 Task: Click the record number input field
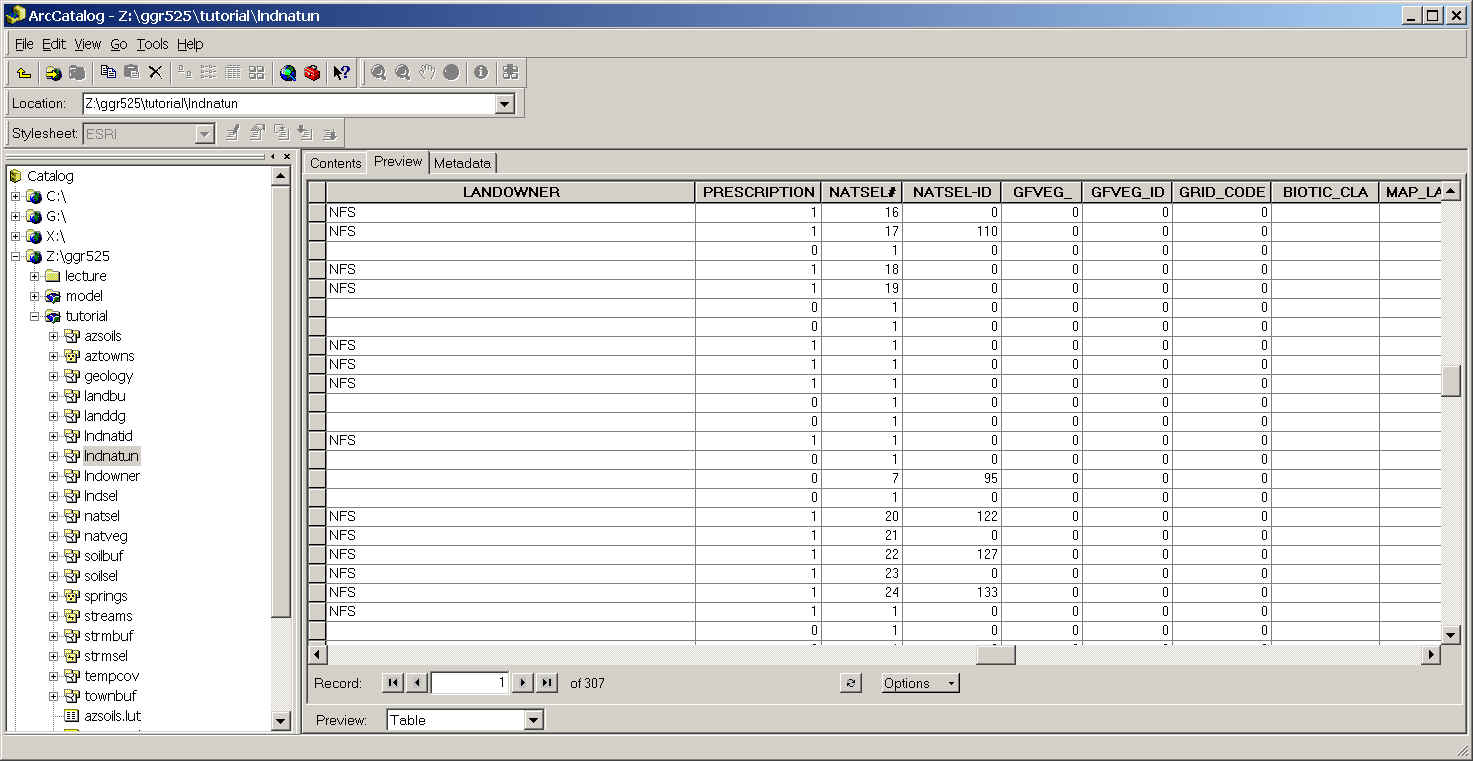tap(469, 683)
